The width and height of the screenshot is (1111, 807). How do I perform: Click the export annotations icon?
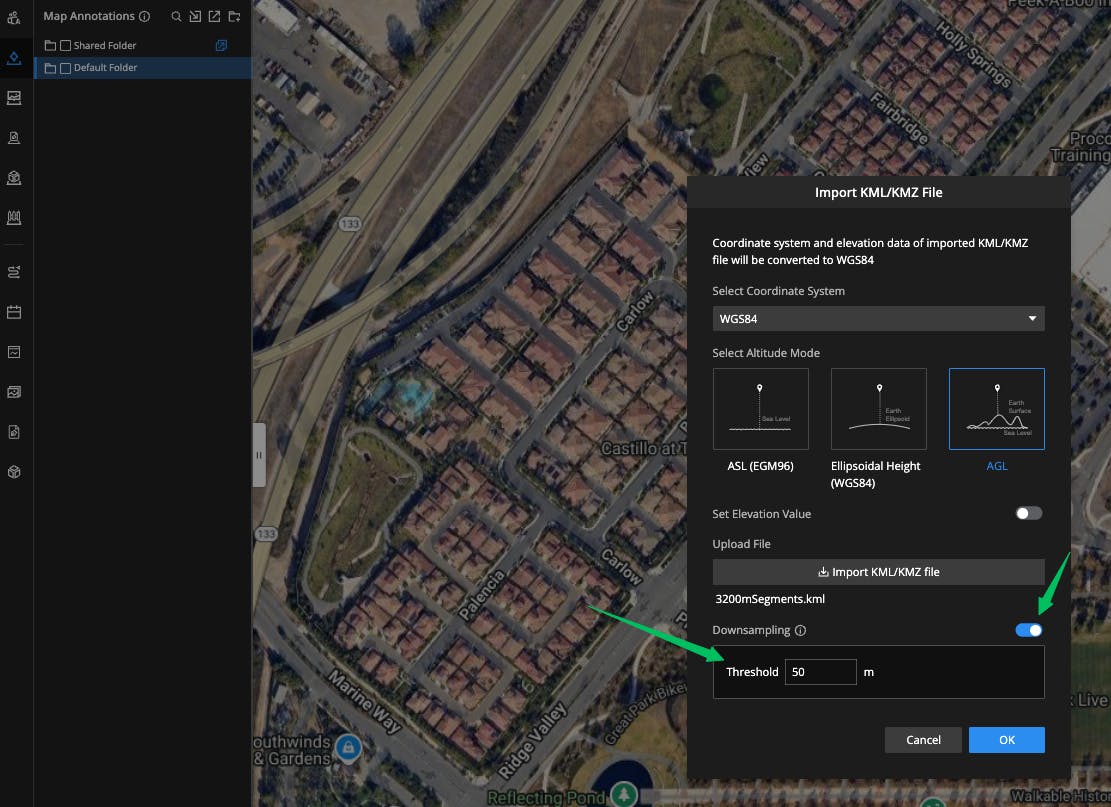coord(214,17)
